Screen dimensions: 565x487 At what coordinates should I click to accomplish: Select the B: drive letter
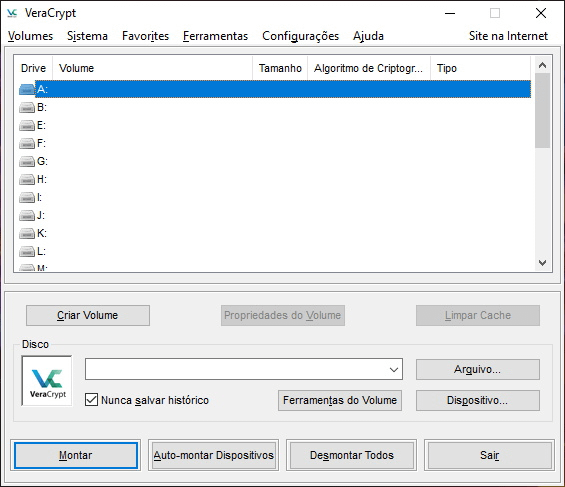[42, 107]
